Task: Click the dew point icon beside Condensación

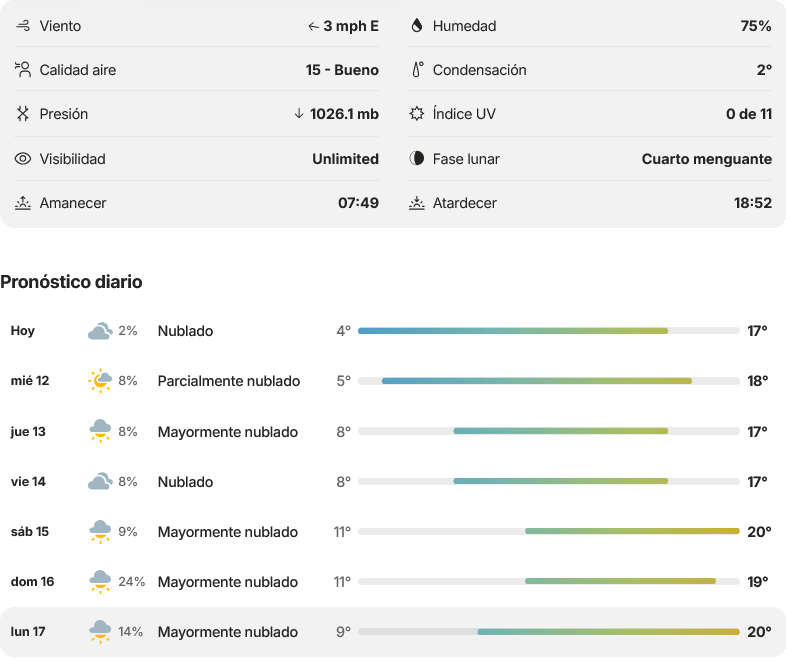Action: point(417,70)
